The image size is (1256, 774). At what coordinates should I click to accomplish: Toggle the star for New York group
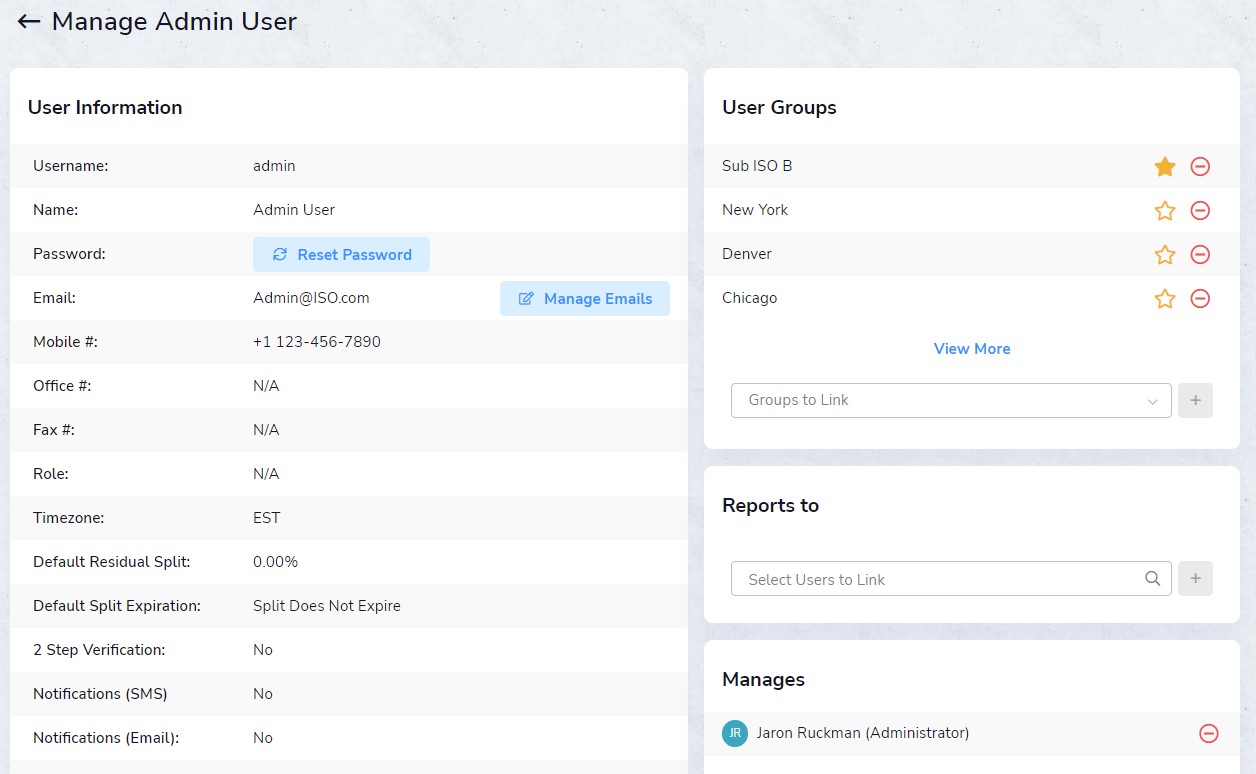tap(1164, 211)
